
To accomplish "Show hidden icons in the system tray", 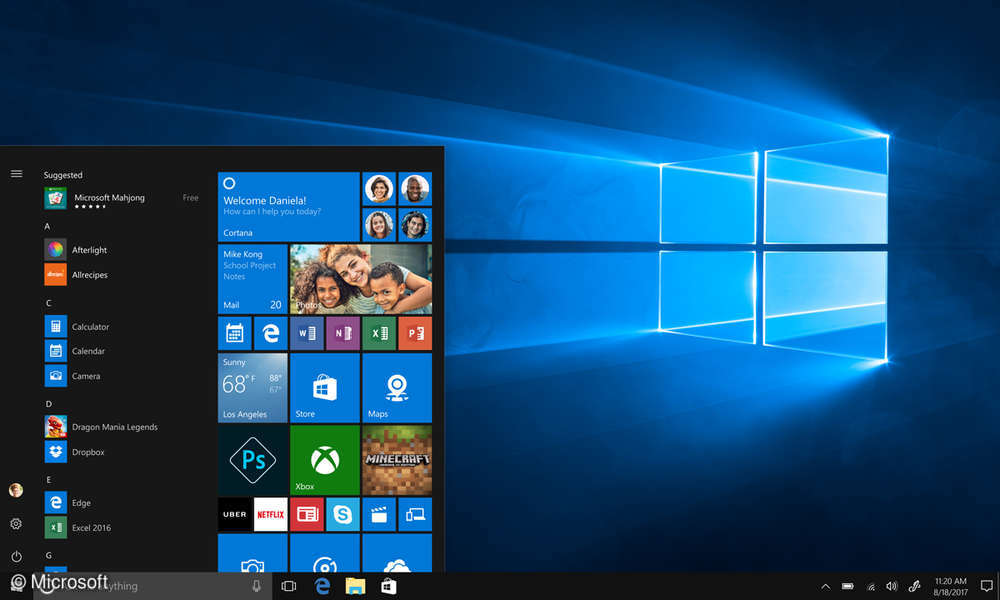I will 825,585.
